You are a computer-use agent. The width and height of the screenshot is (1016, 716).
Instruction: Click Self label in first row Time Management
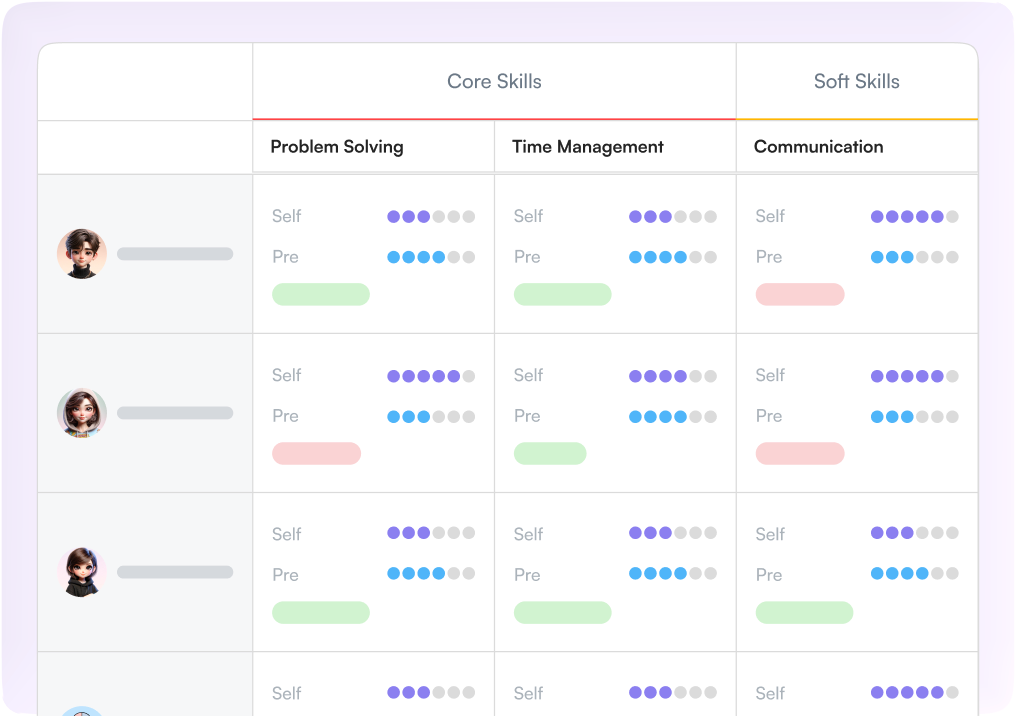coord(528,216)
